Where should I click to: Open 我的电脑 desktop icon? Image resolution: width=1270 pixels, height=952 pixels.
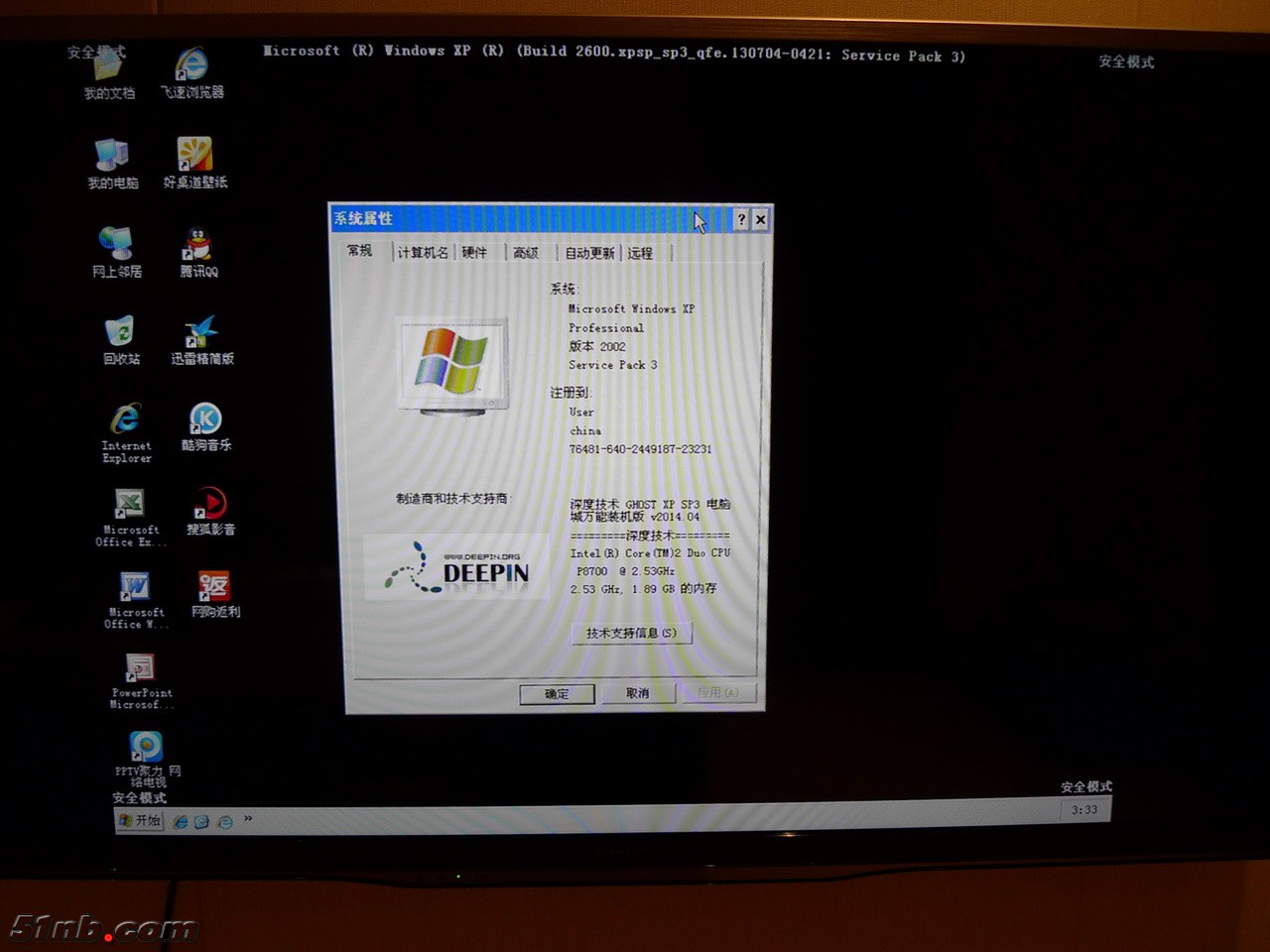coord(112,157)
